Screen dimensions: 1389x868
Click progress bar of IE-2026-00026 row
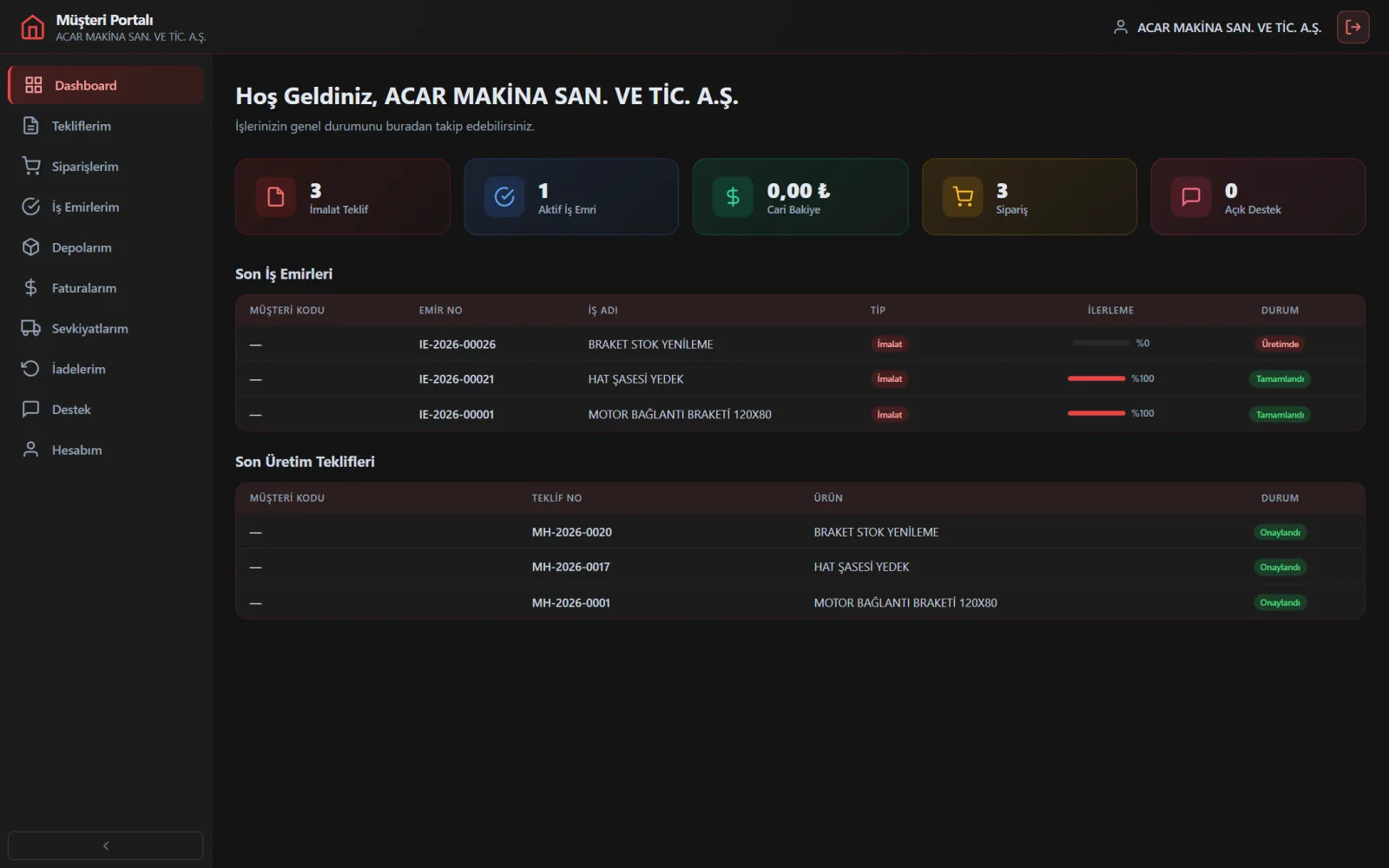pyautogui.click(x=1101, y=343)
